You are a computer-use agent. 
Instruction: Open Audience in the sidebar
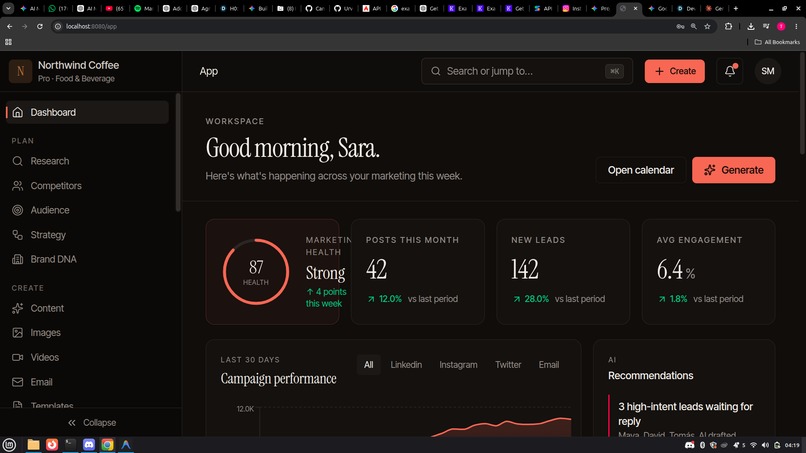coord(87,210)
